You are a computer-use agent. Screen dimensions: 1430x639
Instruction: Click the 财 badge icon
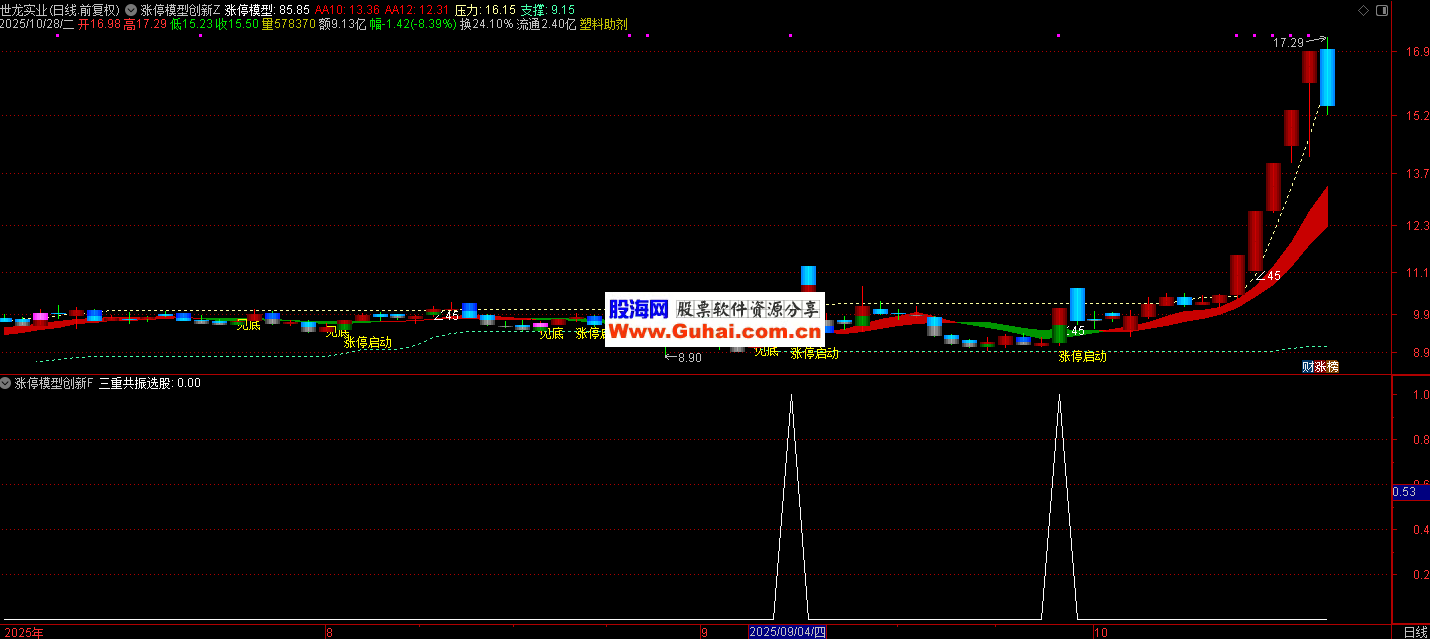(1307, 367)
